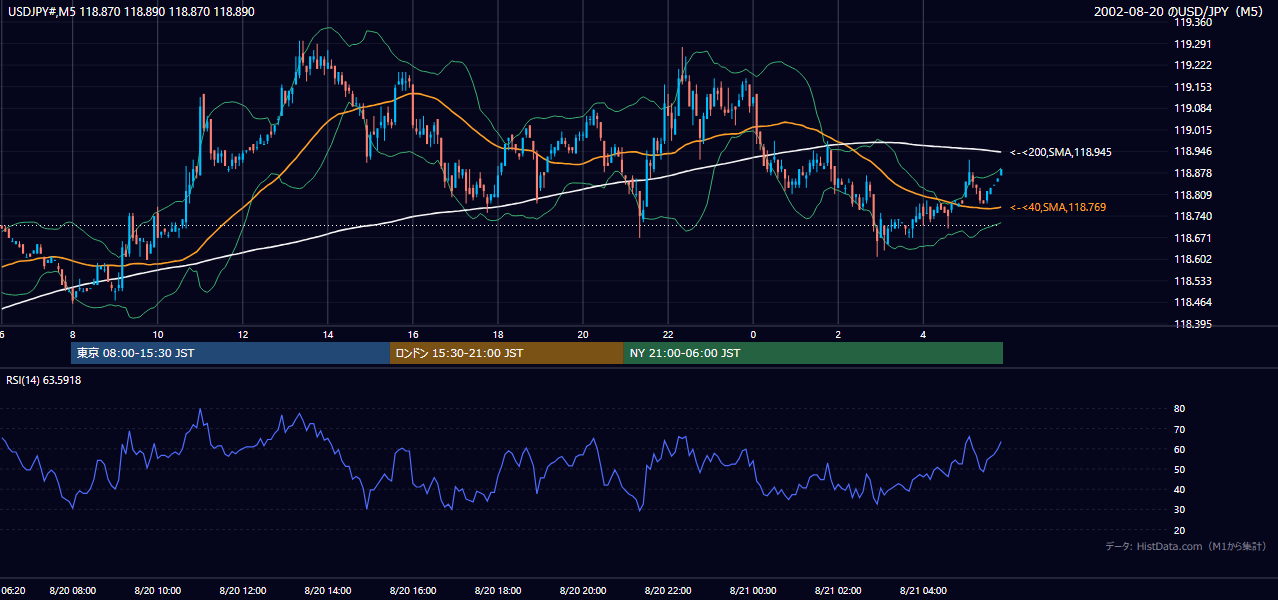The height and width of the screenshot is (600, 1278).
Task: Click RSI scale value 70
Action: coord(1179,429)
